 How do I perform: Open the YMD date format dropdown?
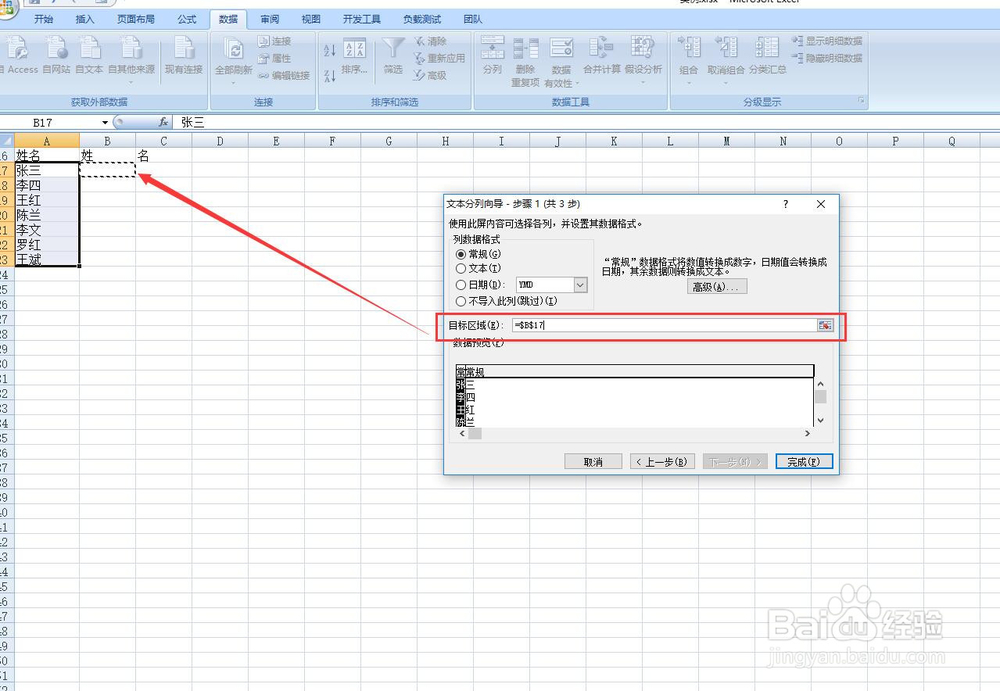580,285
